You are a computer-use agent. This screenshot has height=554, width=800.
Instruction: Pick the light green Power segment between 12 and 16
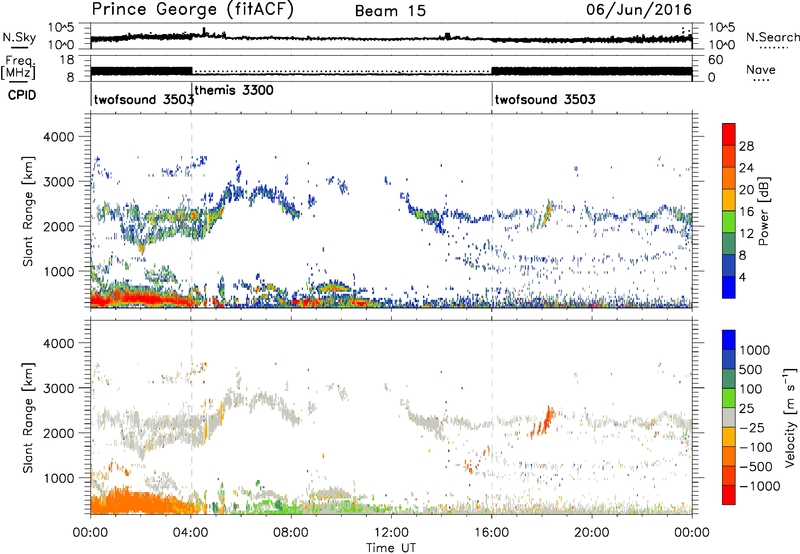point(729,222)
